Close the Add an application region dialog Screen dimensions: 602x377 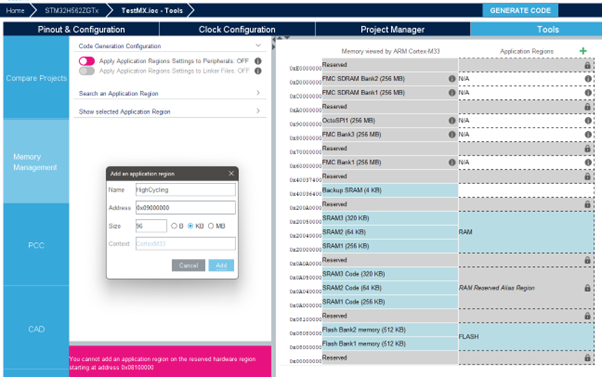[x=231, y=174]
